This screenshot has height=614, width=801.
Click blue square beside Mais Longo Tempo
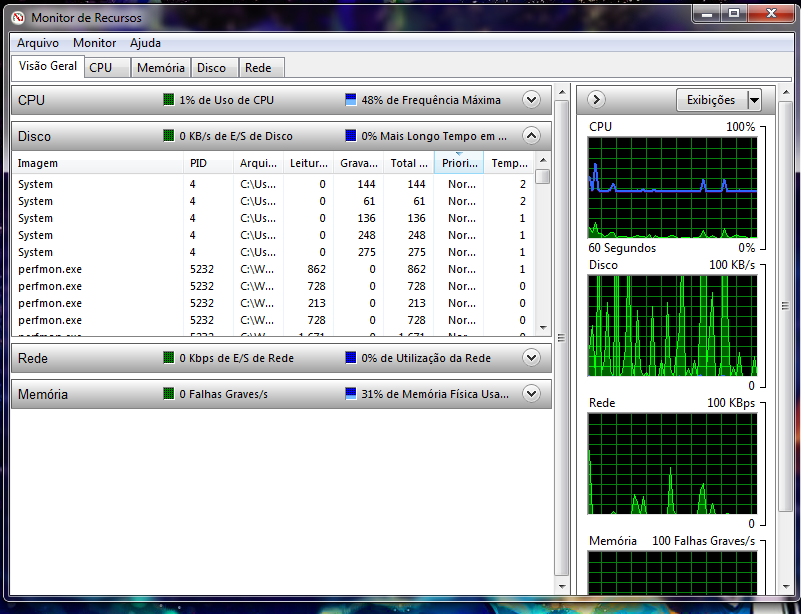(350, 136)
